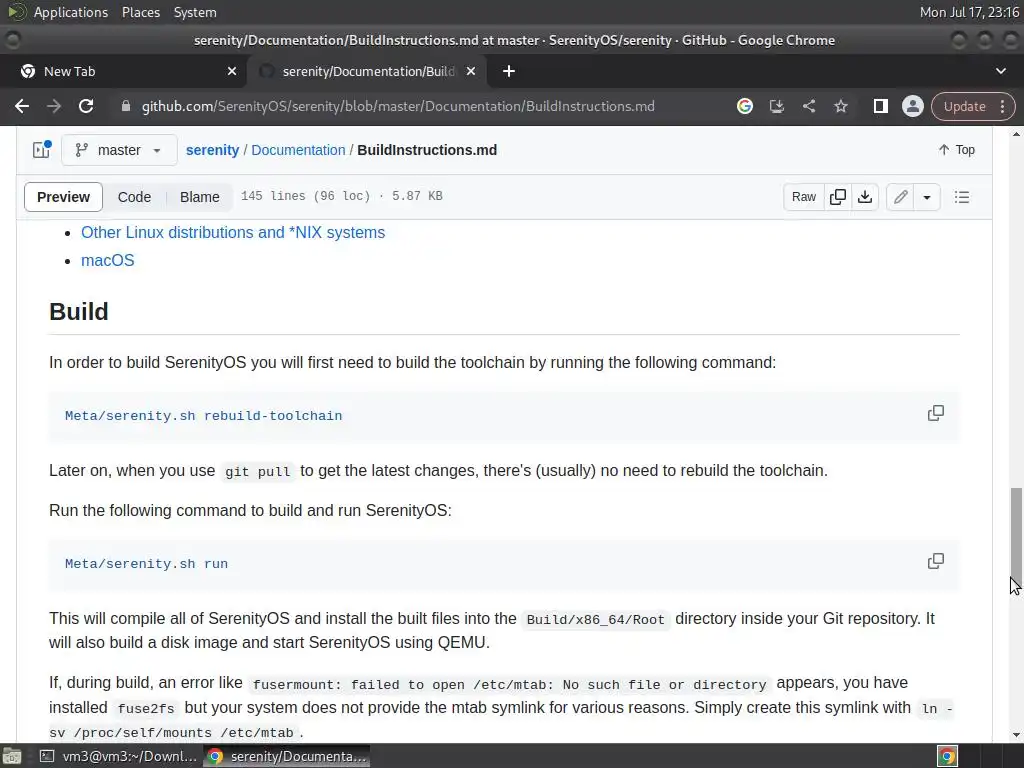Image resolution: width=1024 pixels, height=768 pixels.
Task: Open the Applications menu
Action: [71, 12]
